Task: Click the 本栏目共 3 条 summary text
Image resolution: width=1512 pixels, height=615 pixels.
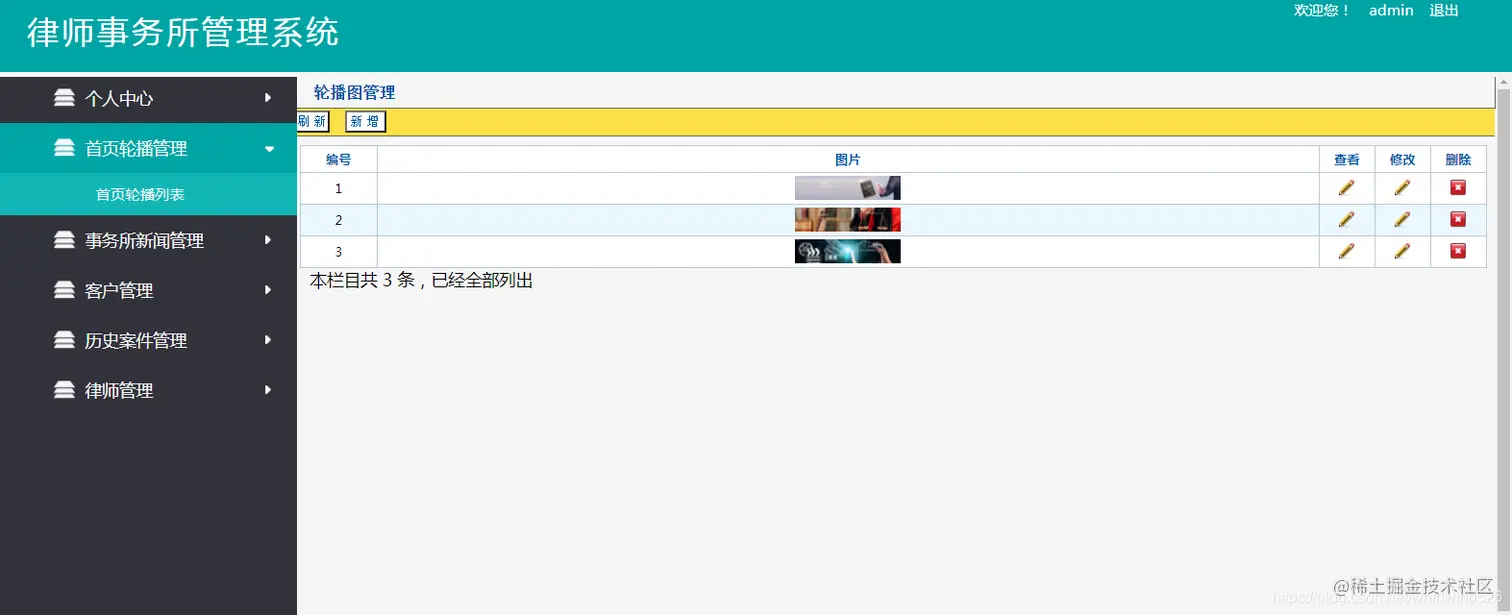Action: coord(421,281)
